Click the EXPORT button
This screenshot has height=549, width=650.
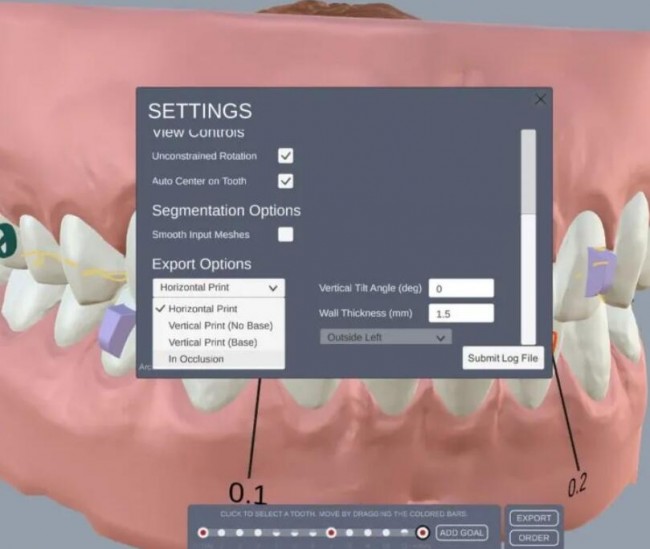point(534,518)
